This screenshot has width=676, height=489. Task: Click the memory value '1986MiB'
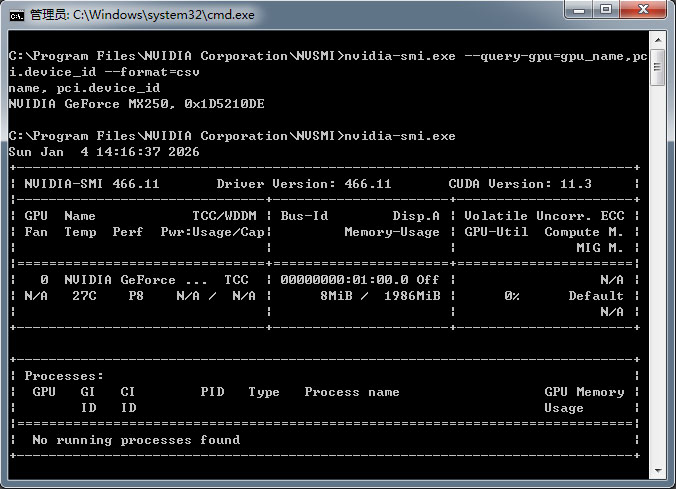click(x=412, y=296)
